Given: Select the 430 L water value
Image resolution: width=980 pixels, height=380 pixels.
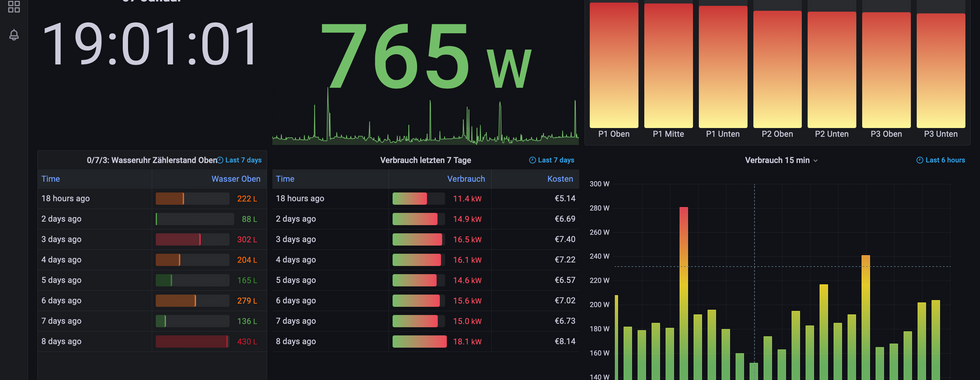Looking at the screenshot, I should pyautogui.click(x=247, y=342).
